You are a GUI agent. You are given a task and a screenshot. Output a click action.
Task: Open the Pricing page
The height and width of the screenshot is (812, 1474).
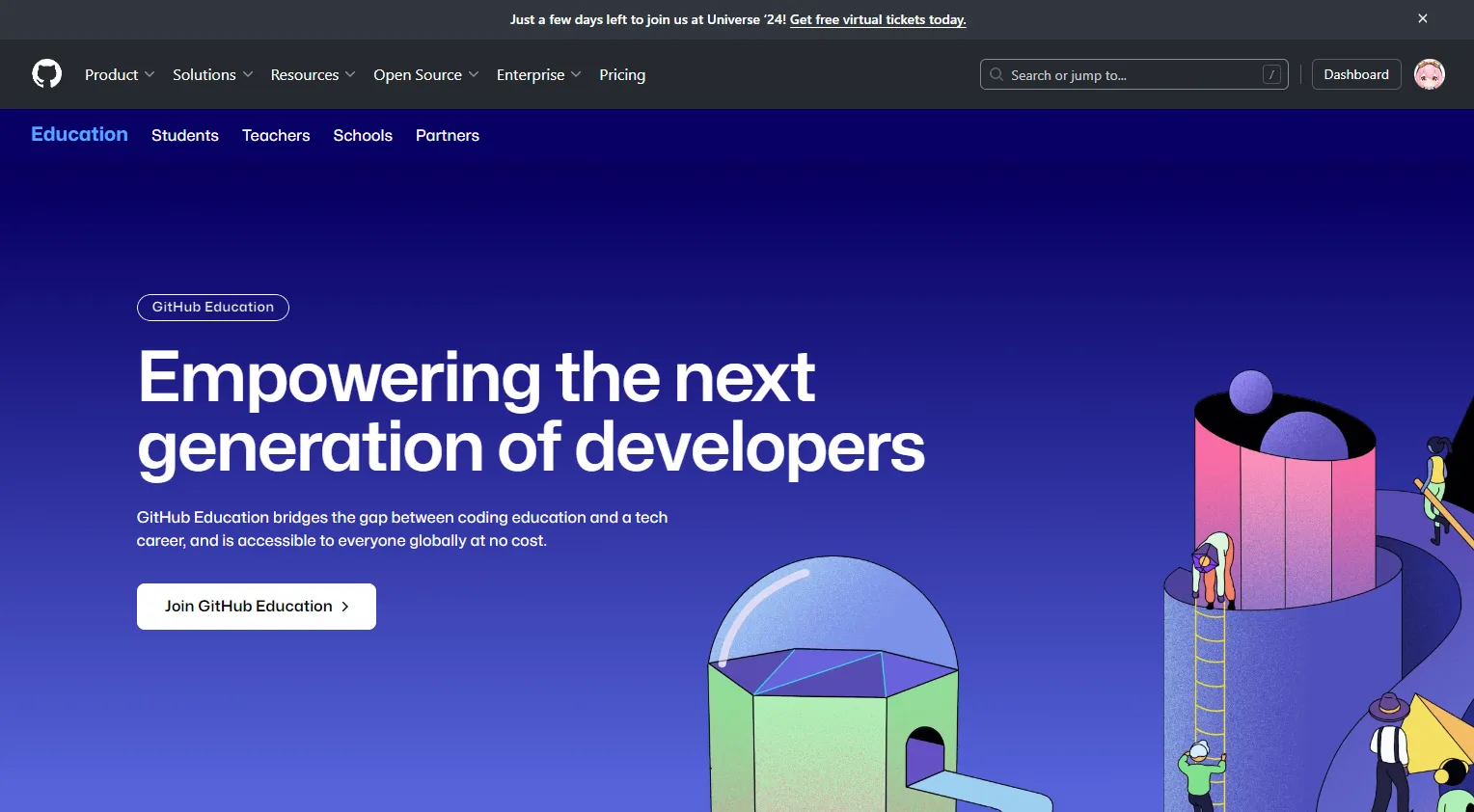point(622,74)
